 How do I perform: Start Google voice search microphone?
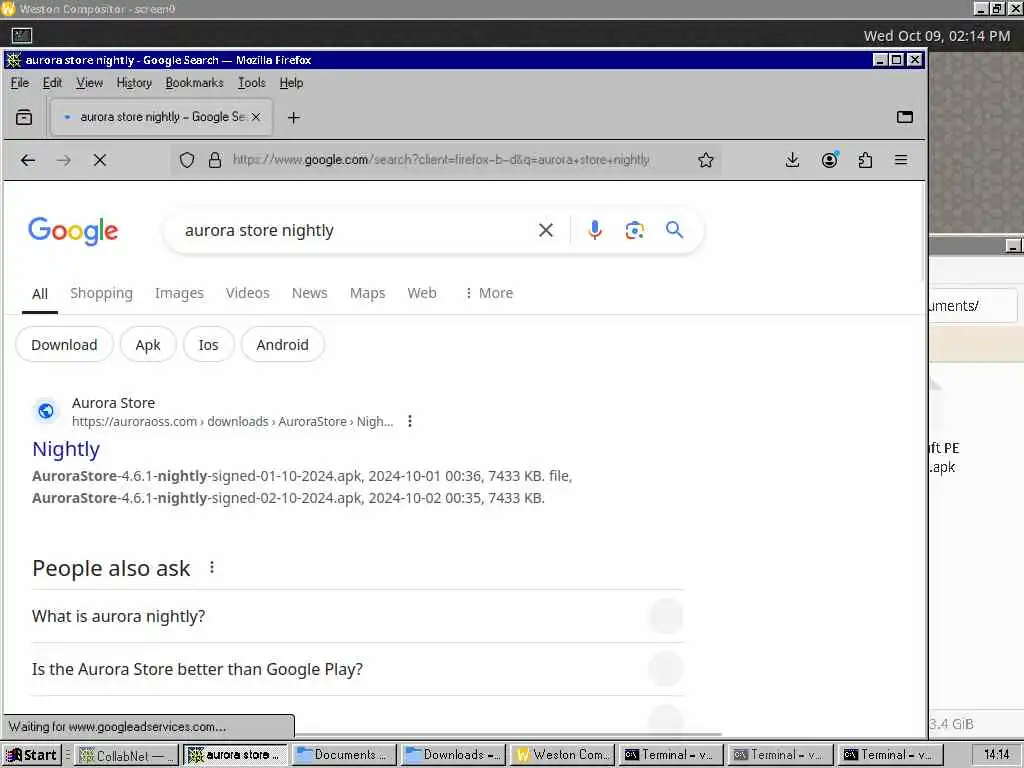[x=594, y=230]
